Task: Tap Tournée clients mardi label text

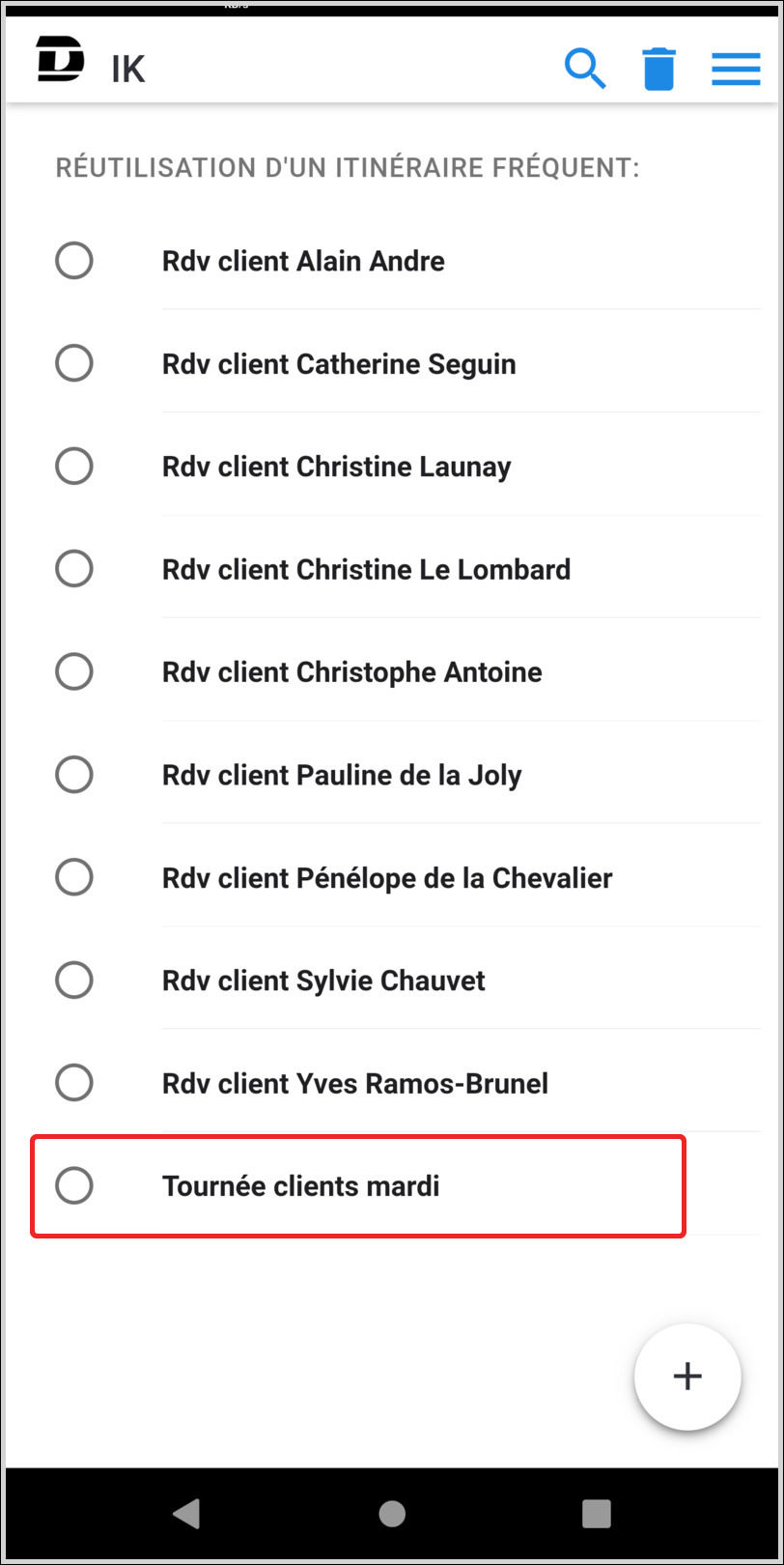Action: coord(300,1185)
